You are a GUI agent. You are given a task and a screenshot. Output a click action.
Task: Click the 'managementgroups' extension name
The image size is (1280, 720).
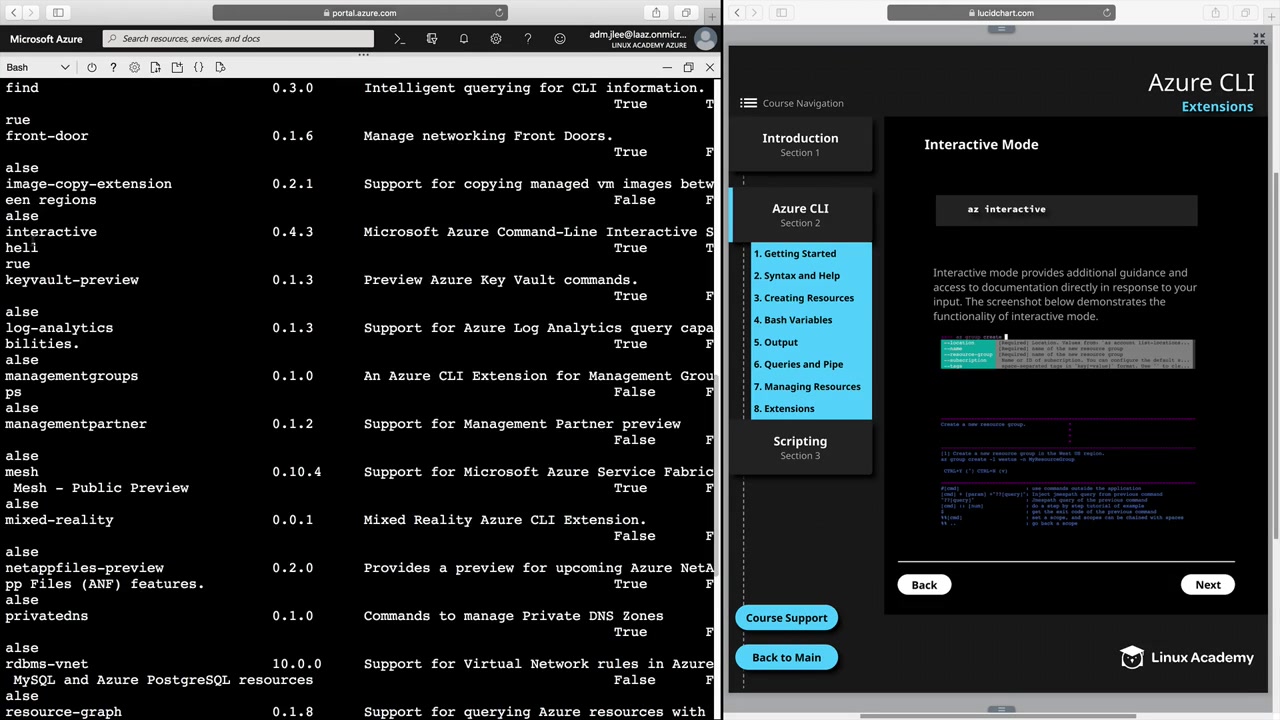[x=72, y=376]
